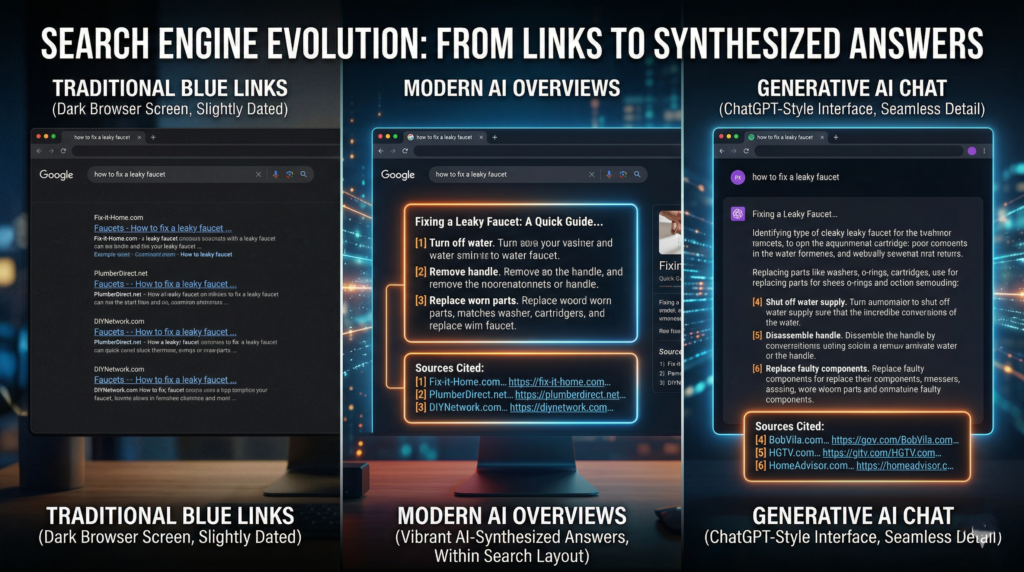
Task: Clear the search query in the Modern AI Overviews browser
Action: point(592,174)
